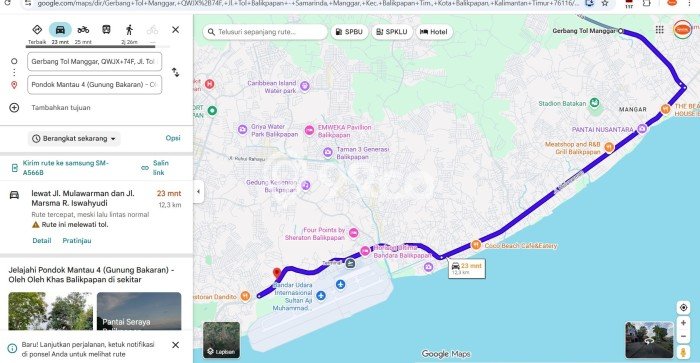Click the Gedung Kesenian Balikpapan marker
The image size is (700, 363).
(306, 185)
